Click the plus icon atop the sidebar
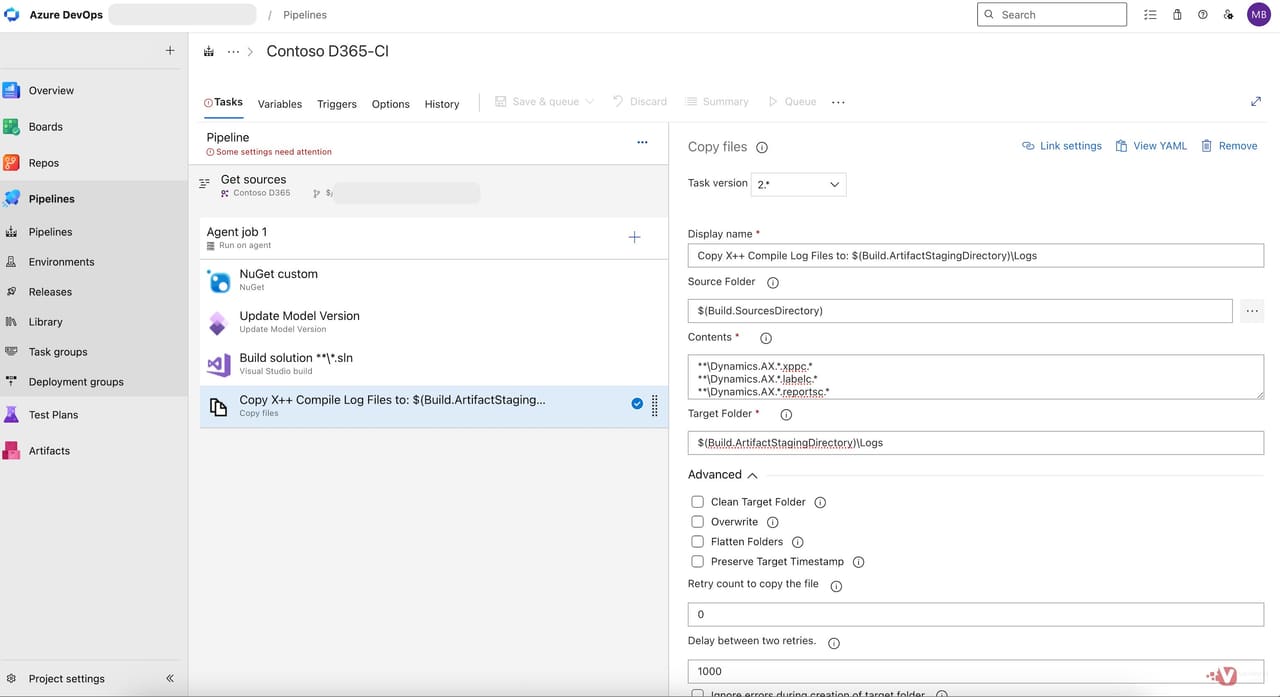Image resolution: width=1280 pixels, height=697 pixels. click(170, 50)
